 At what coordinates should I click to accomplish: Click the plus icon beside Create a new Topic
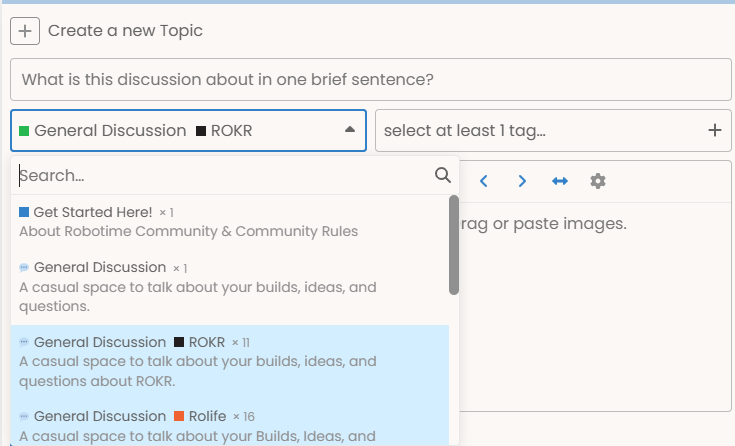point(25,31)
